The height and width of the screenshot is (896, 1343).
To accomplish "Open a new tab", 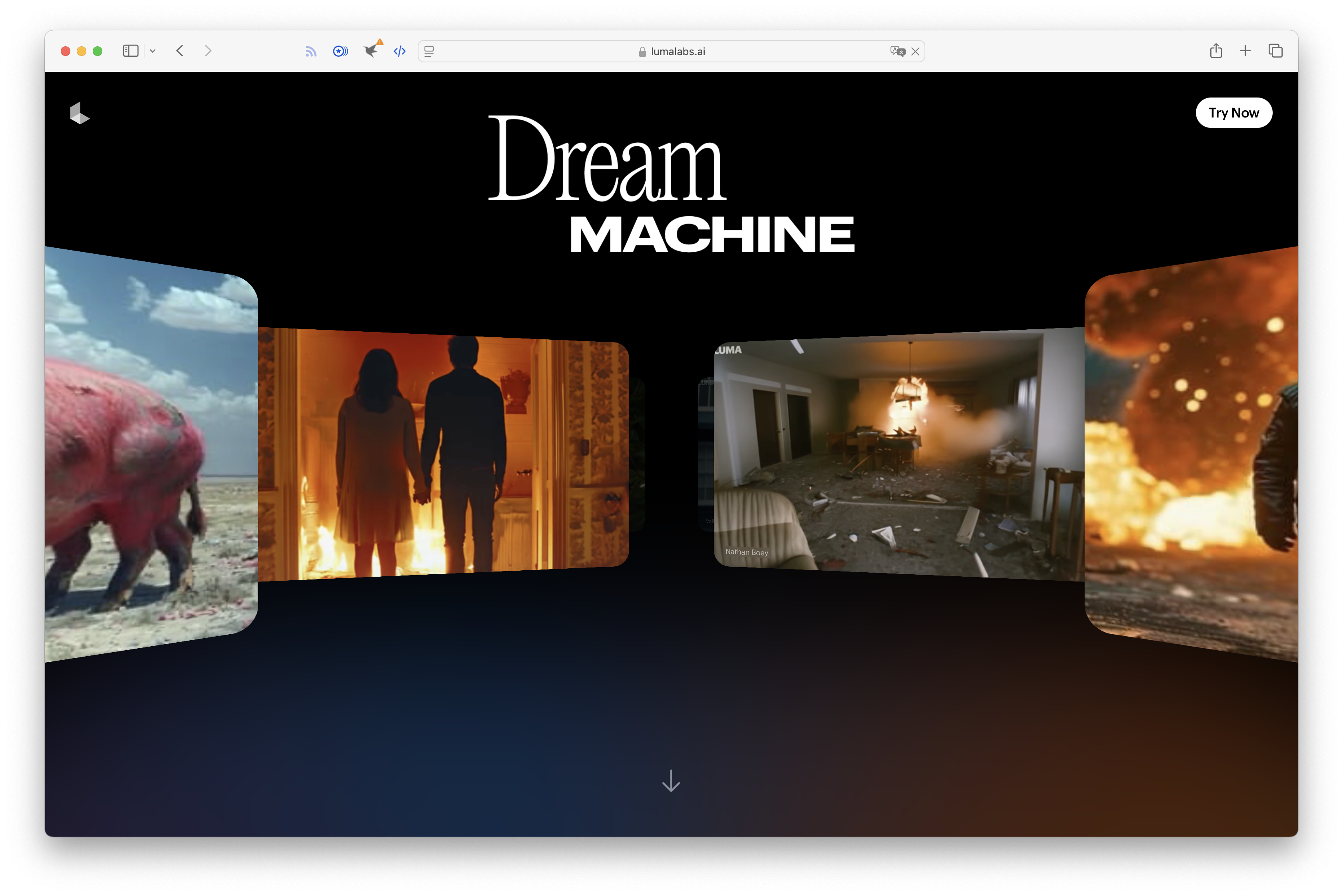I will pos(1245,51).
